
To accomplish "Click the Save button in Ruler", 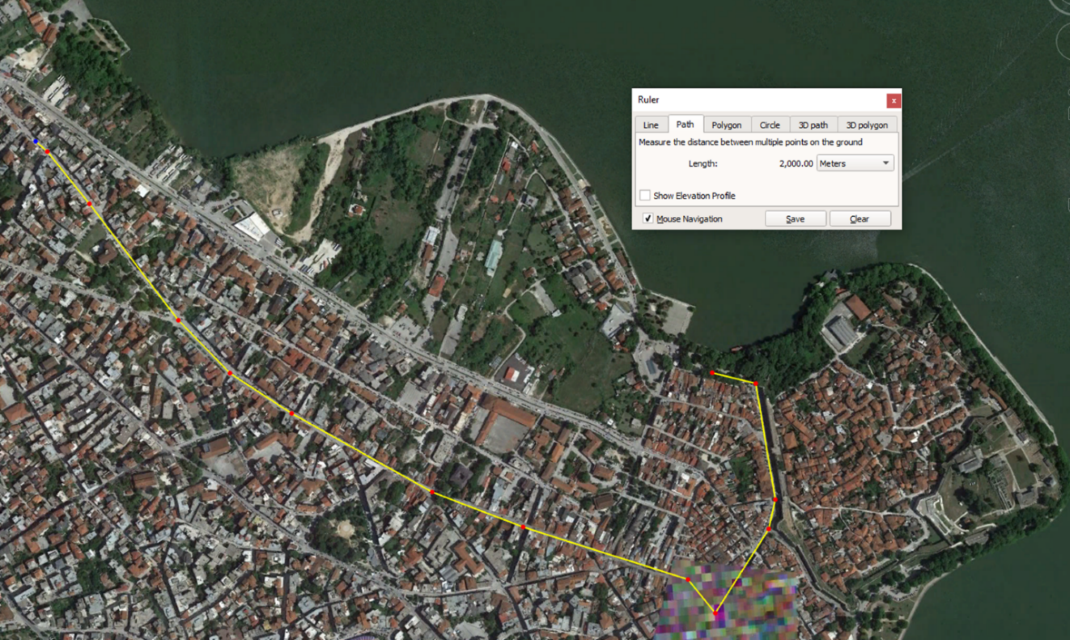I will (x=795, y=219).
